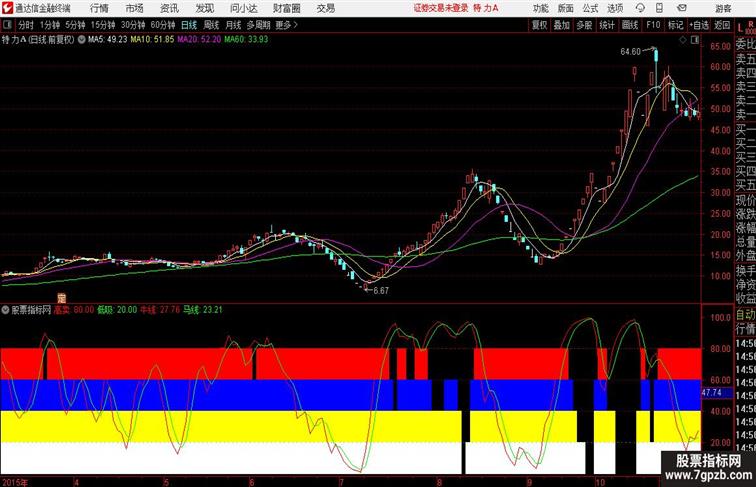Click the 47.74 blue value marker
This screenshot has height=487, width=756.
pos(712,393)
